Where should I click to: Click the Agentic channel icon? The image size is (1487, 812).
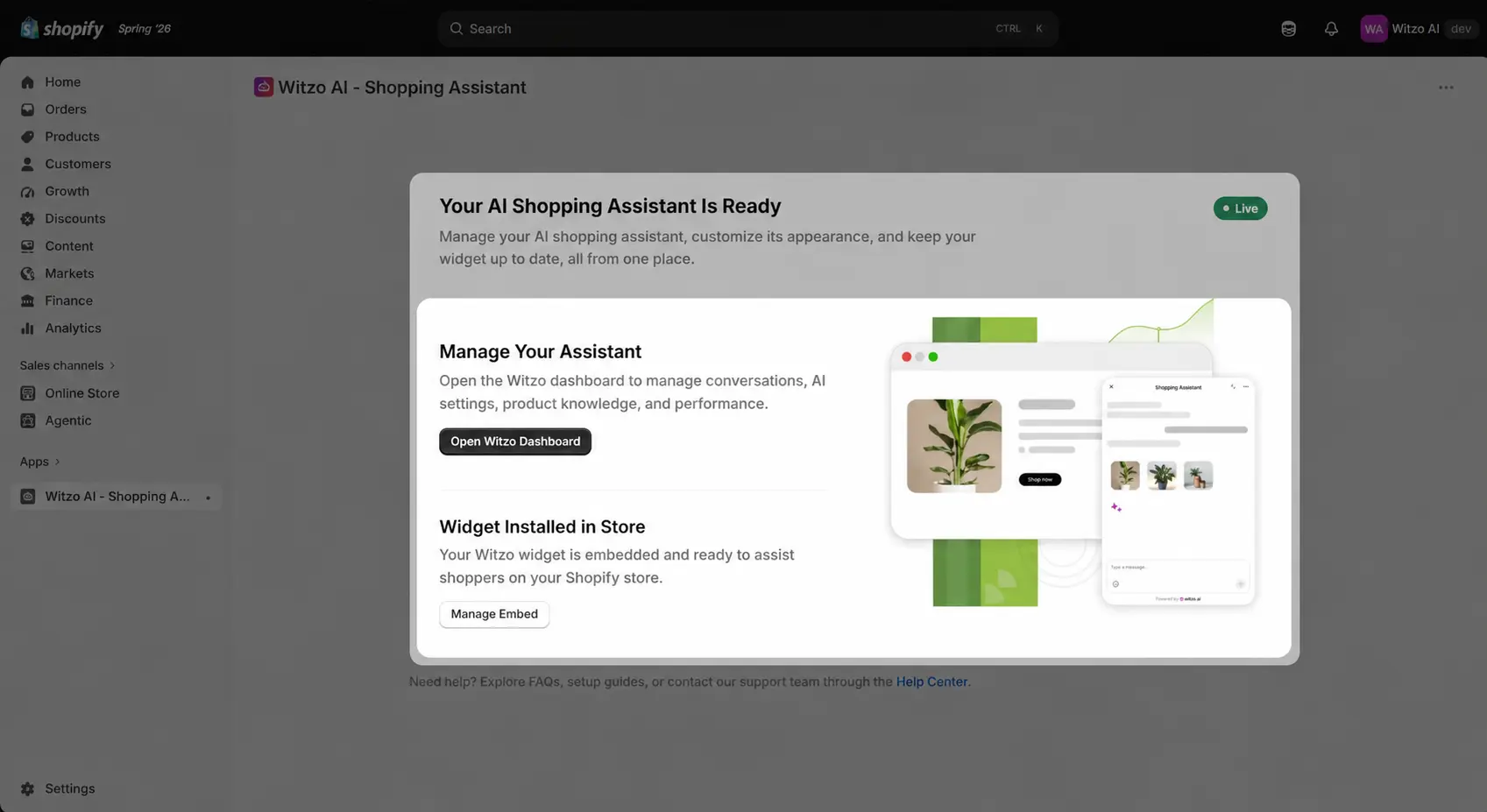click(28, 420)
